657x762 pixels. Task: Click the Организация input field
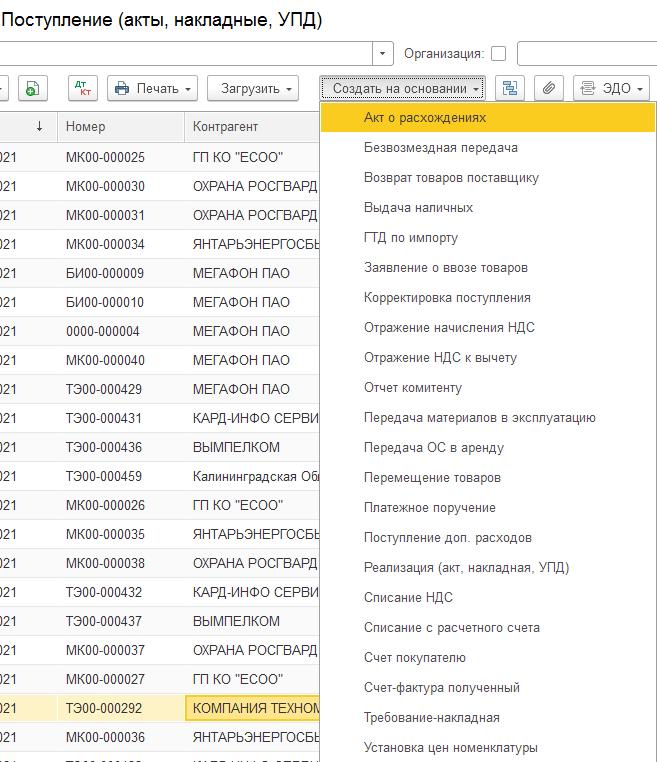[586, 53]
